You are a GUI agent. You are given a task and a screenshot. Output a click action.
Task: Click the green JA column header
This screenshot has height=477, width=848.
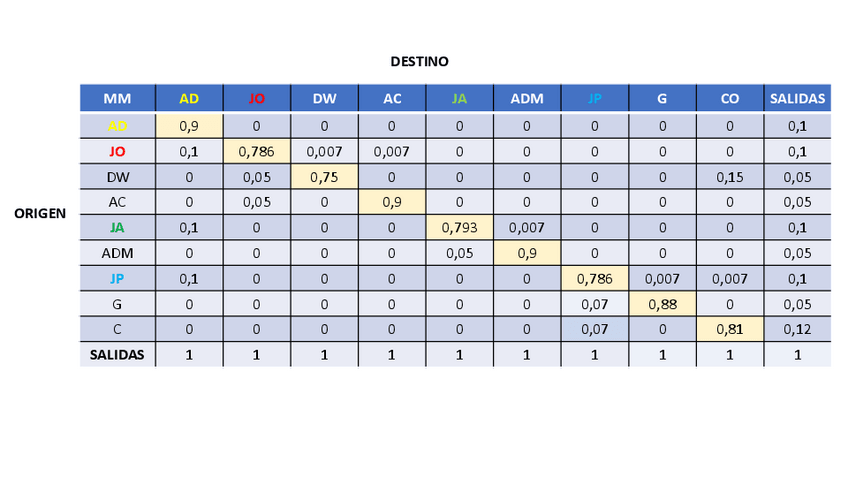pos(459,98)
